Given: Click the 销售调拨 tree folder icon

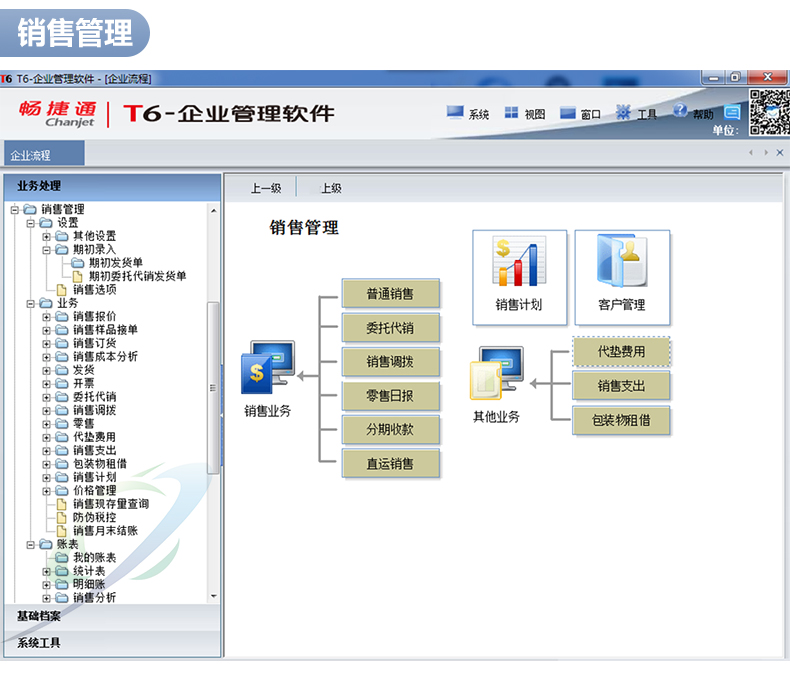Looking at the screenshot, I should coord(61,410).
